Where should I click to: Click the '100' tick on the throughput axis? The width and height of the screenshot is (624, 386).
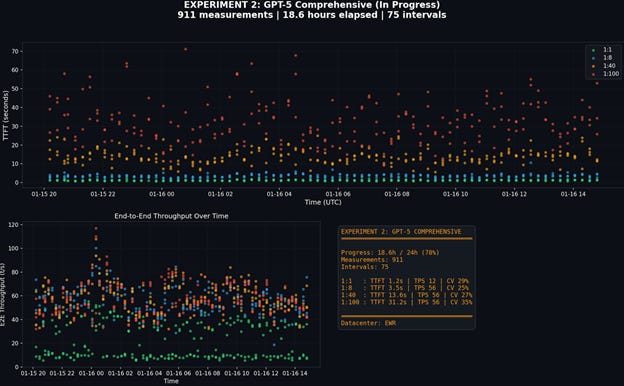(13, 248)
